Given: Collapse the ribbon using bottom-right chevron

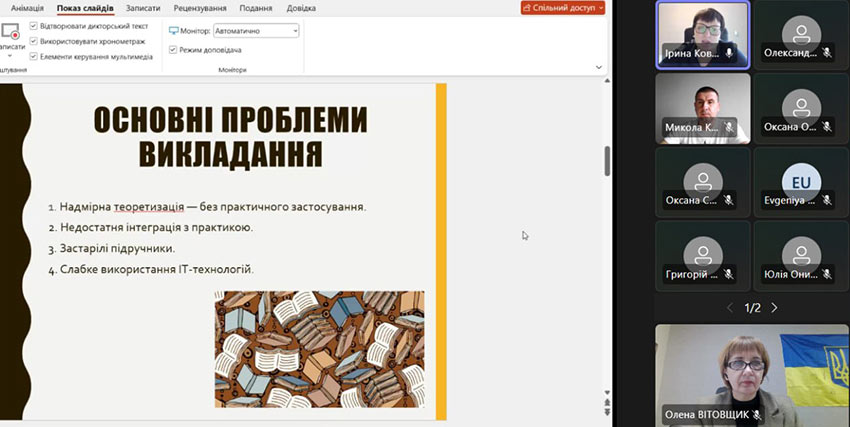Looking at the screenshot, I should pyautogui.click(x=599, y=67).
